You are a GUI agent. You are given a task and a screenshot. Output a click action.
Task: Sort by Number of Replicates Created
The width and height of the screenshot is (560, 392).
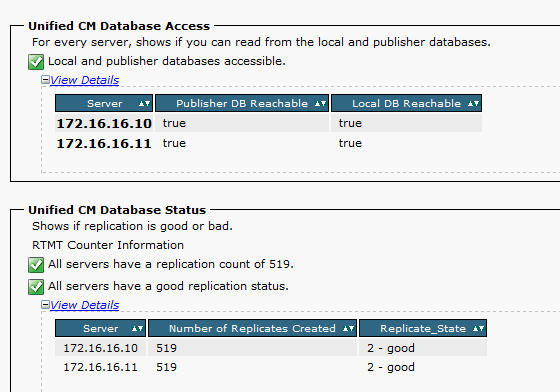(348, 328)
